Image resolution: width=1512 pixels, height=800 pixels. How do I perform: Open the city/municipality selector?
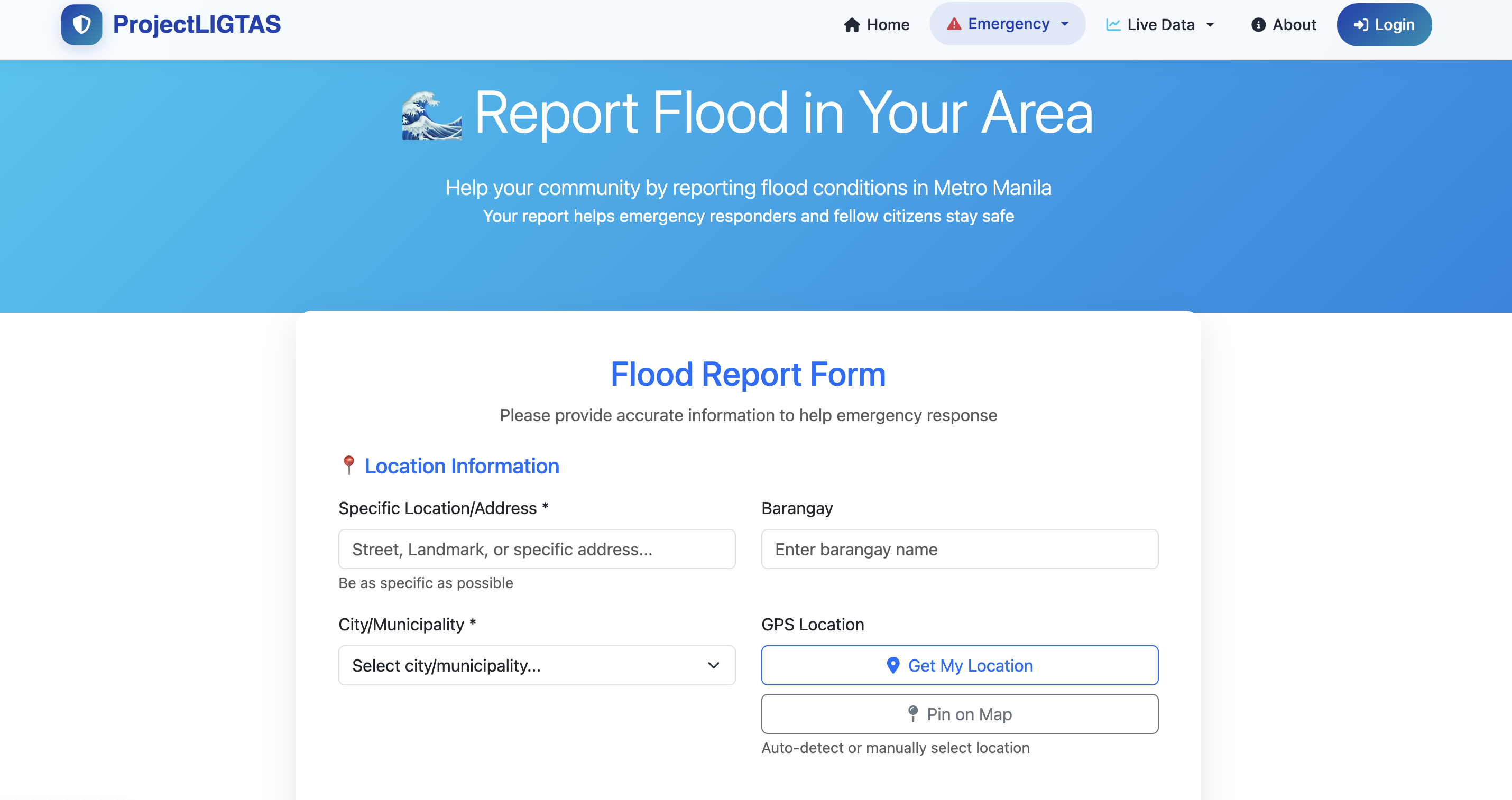pos(536,665)
